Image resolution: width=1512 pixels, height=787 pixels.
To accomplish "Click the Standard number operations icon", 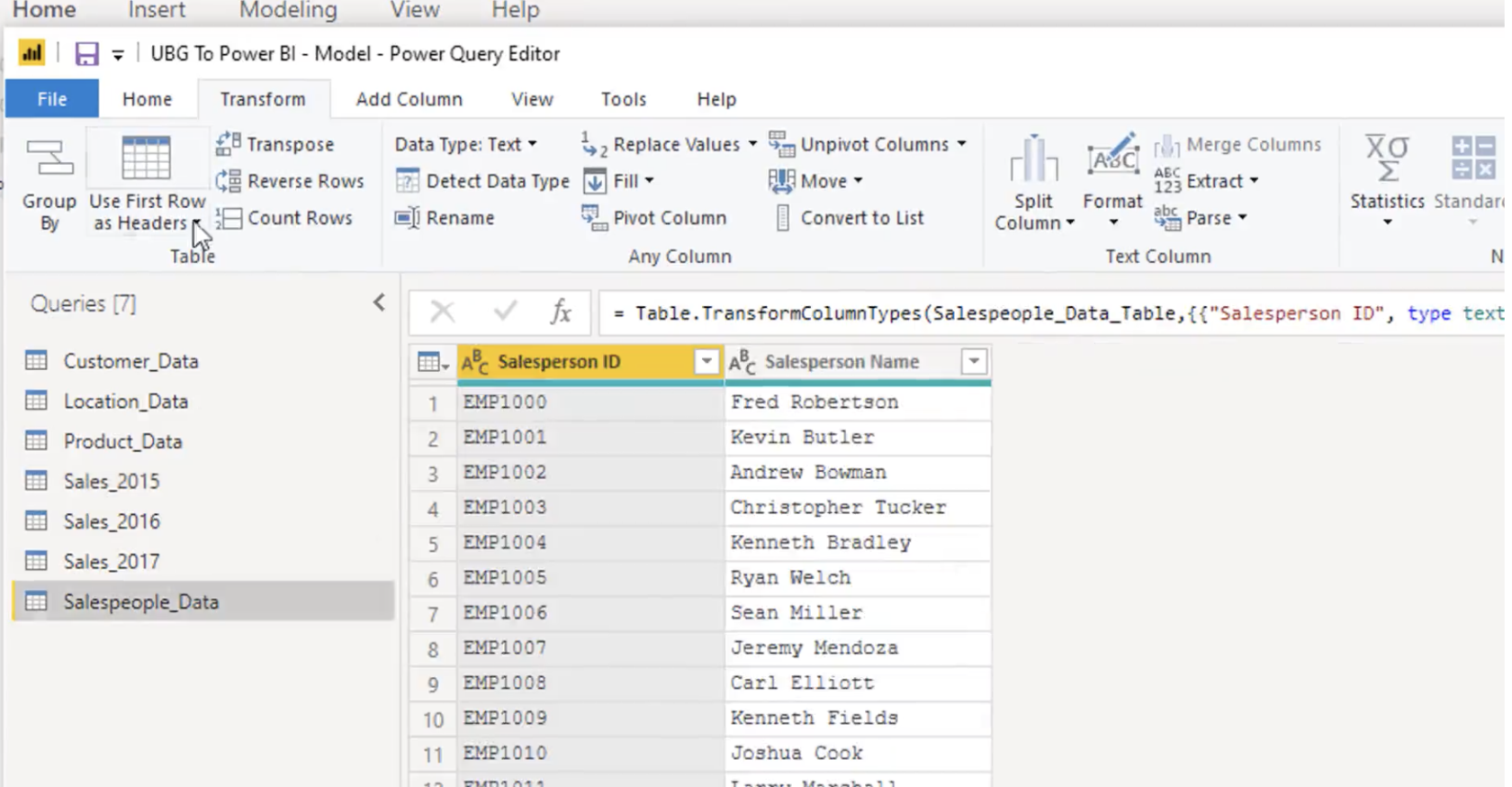I will (x=1472, y=158).
